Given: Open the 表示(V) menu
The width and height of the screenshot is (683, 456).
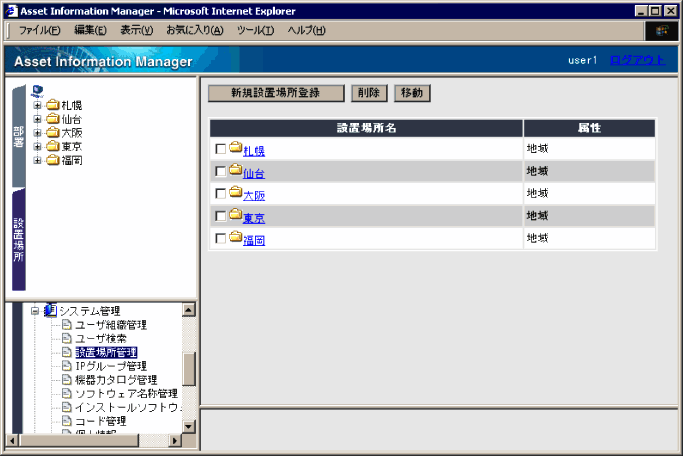Looking at the screenshot, I should coord(136,30).
